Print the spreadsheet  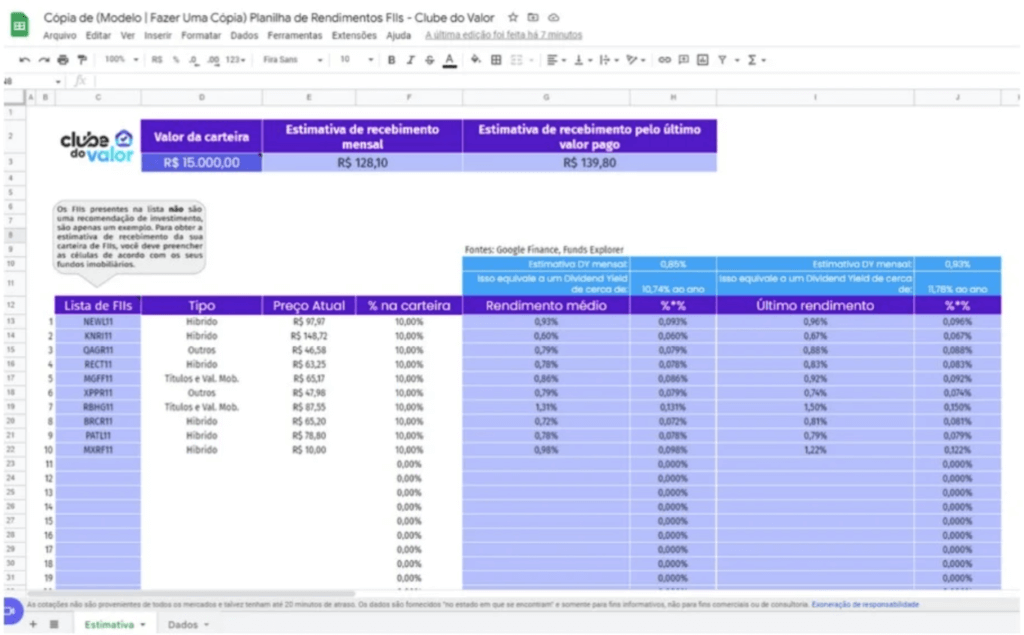(x=63, y=60)
